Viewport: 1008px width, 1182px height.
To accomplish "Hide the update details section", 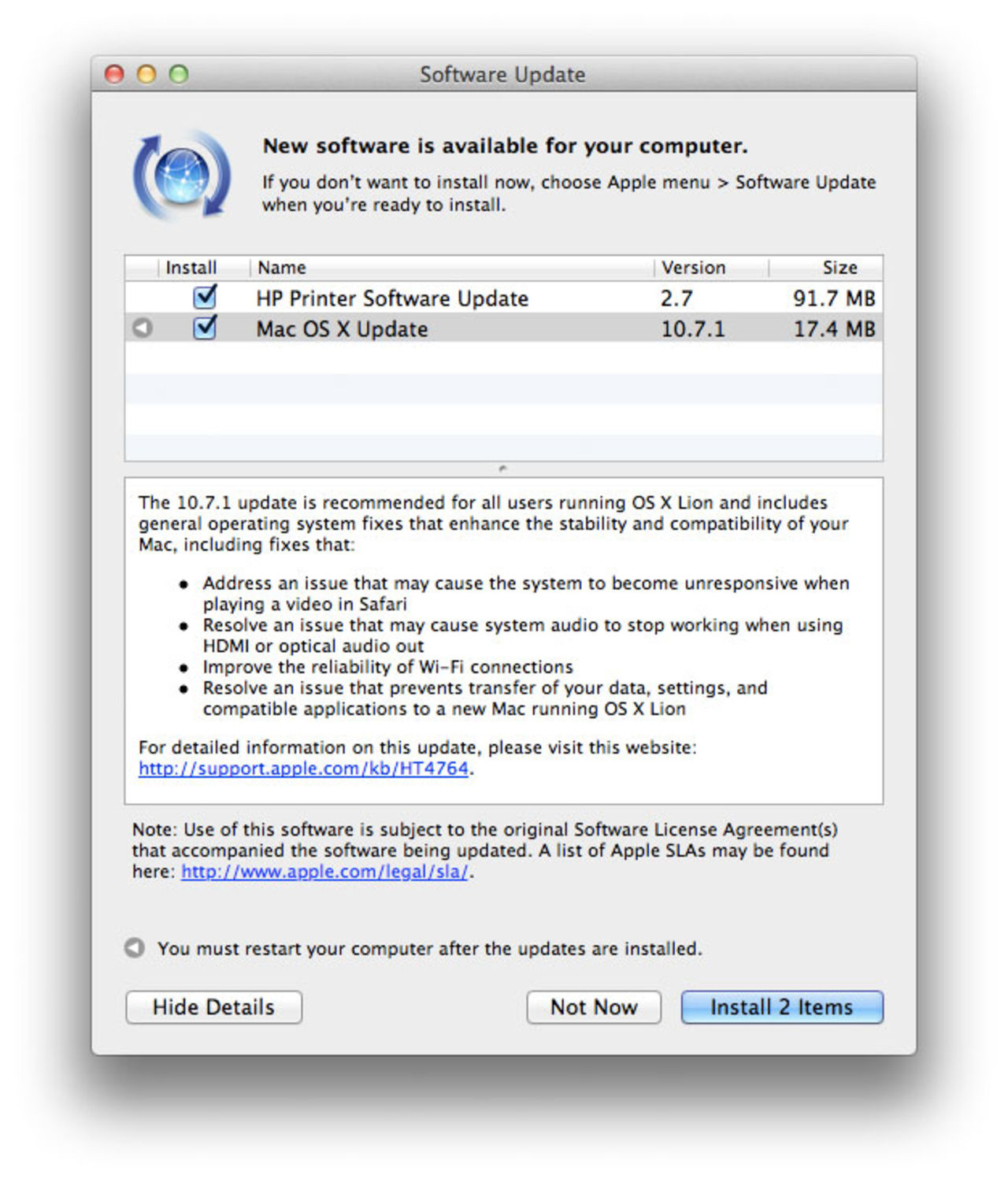I will 214,1007.
